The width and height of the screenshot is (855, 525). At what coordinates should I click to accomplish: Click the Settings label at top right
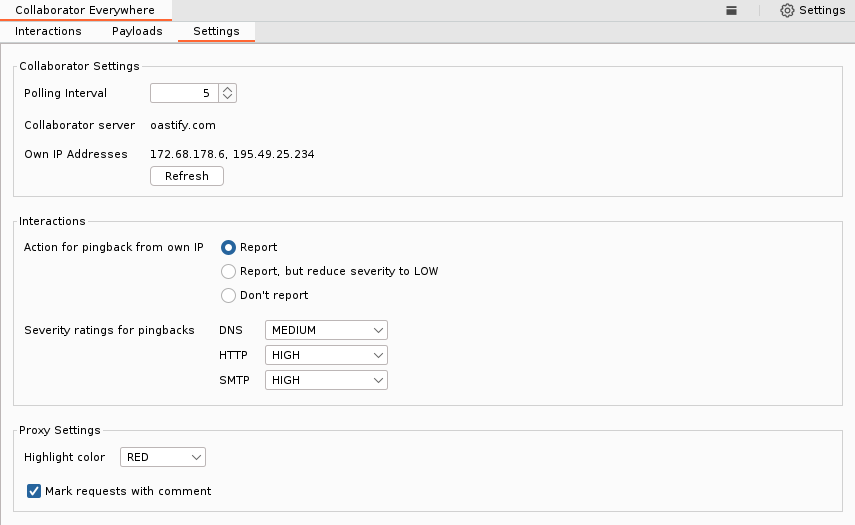click(x=822, y=10)
